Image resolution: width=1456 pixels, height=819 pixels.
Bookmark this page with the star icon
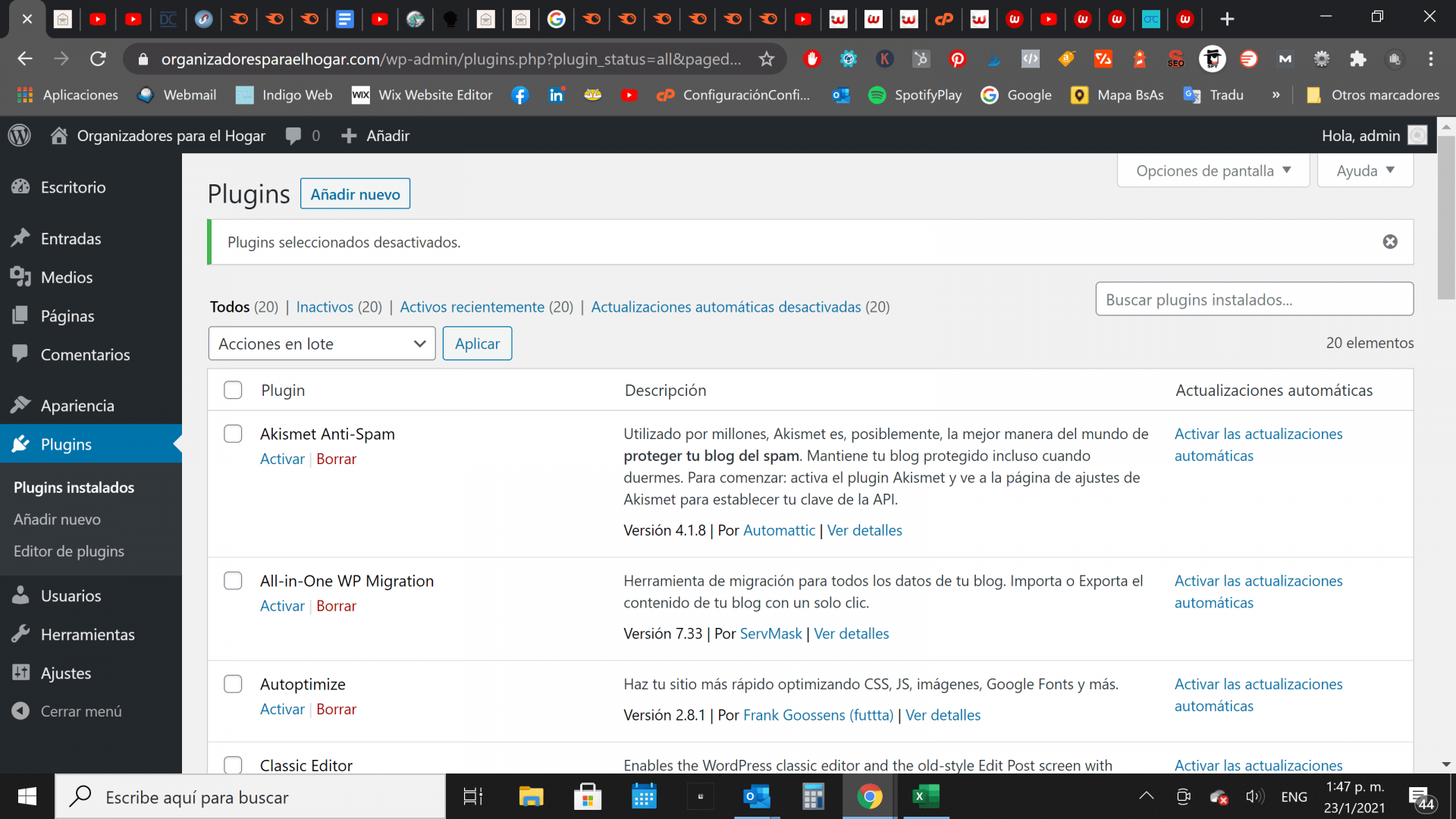pyautogui.click(x=767, y=58)
